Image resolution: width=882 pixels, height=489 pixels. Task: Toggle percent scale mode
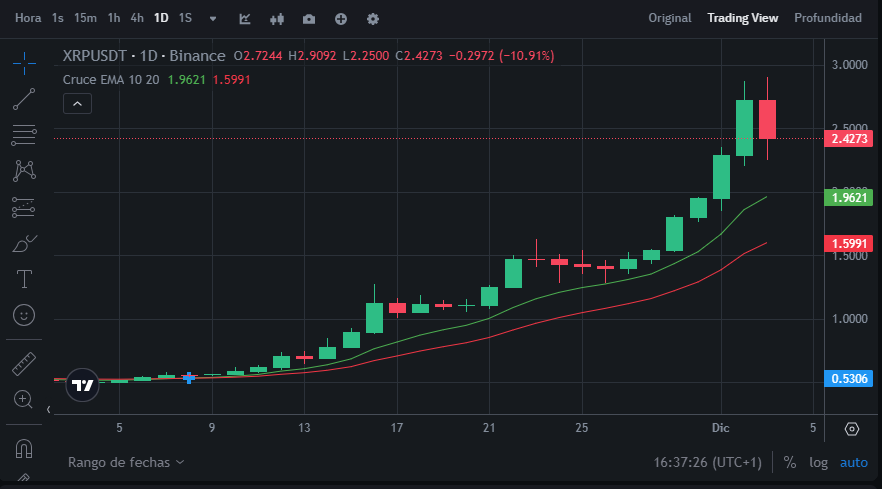coord(790,463)
